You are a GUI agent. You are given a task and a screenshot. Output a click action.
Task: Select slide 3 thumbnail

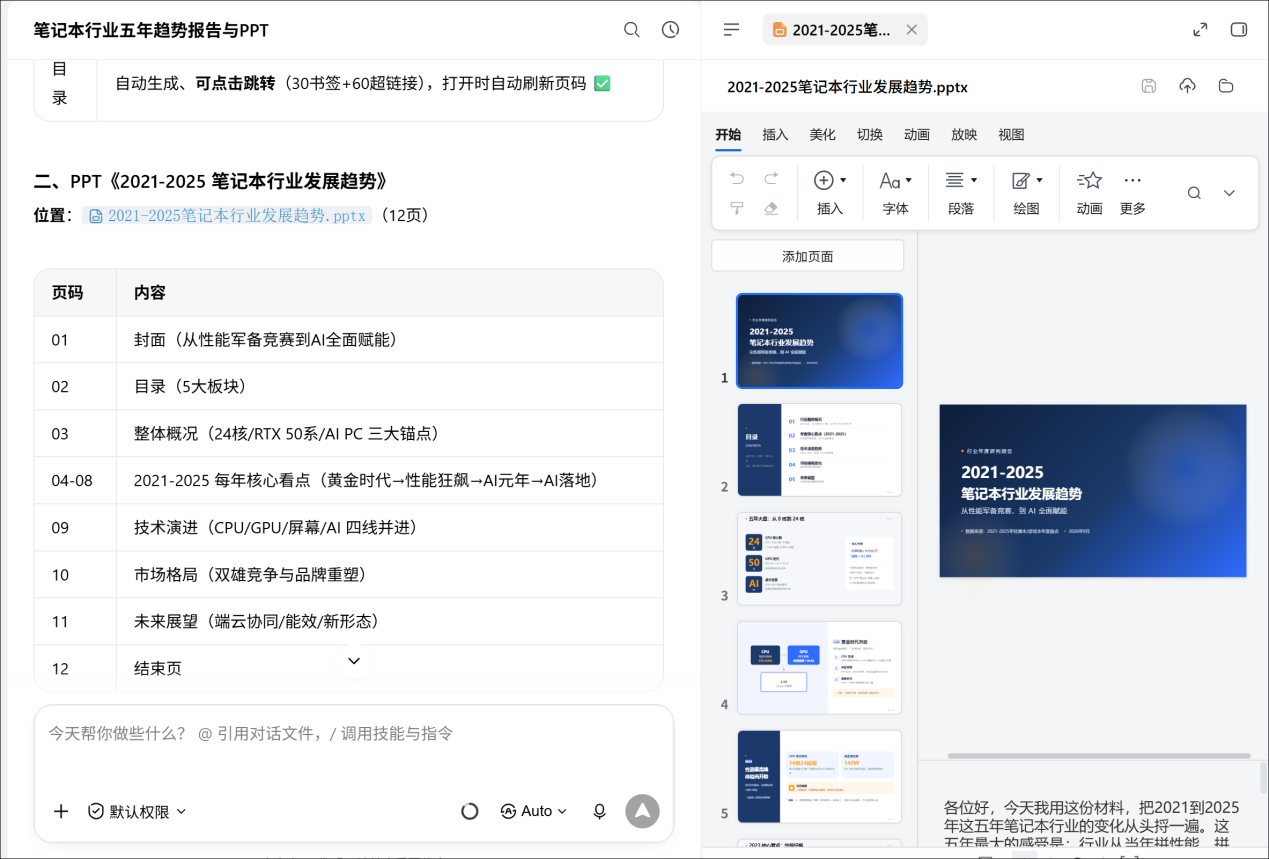click(x=819, y=559)
